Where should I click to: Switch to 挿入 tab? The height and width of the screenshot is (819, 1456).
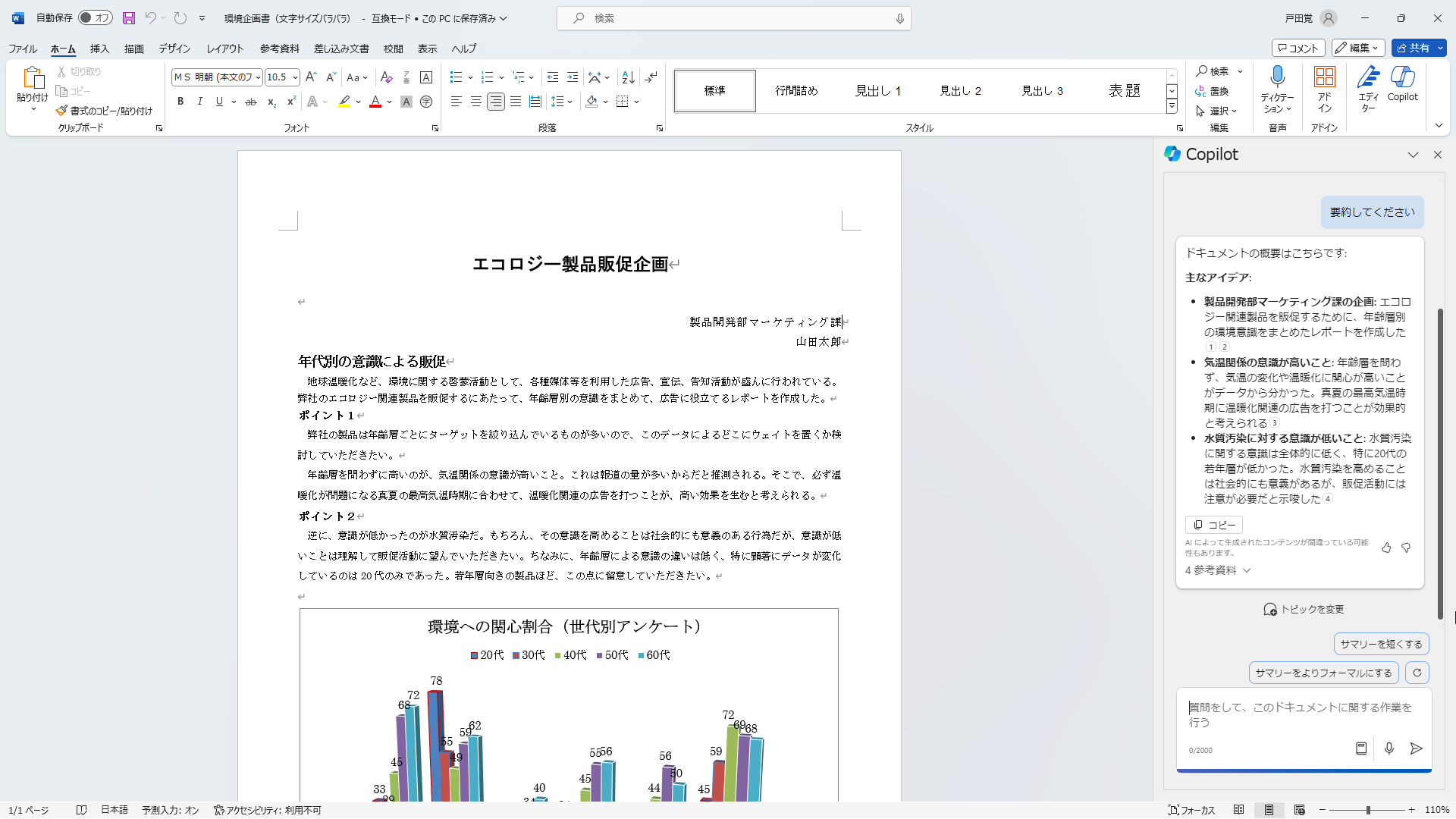pos(100,49)
